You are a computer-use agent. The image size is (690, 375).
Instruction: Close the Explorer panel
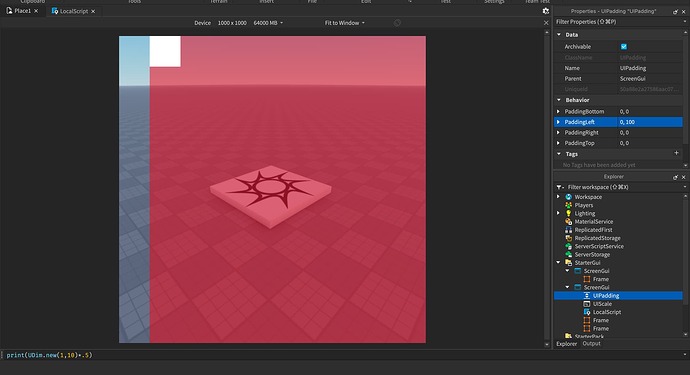coord(683,177)
